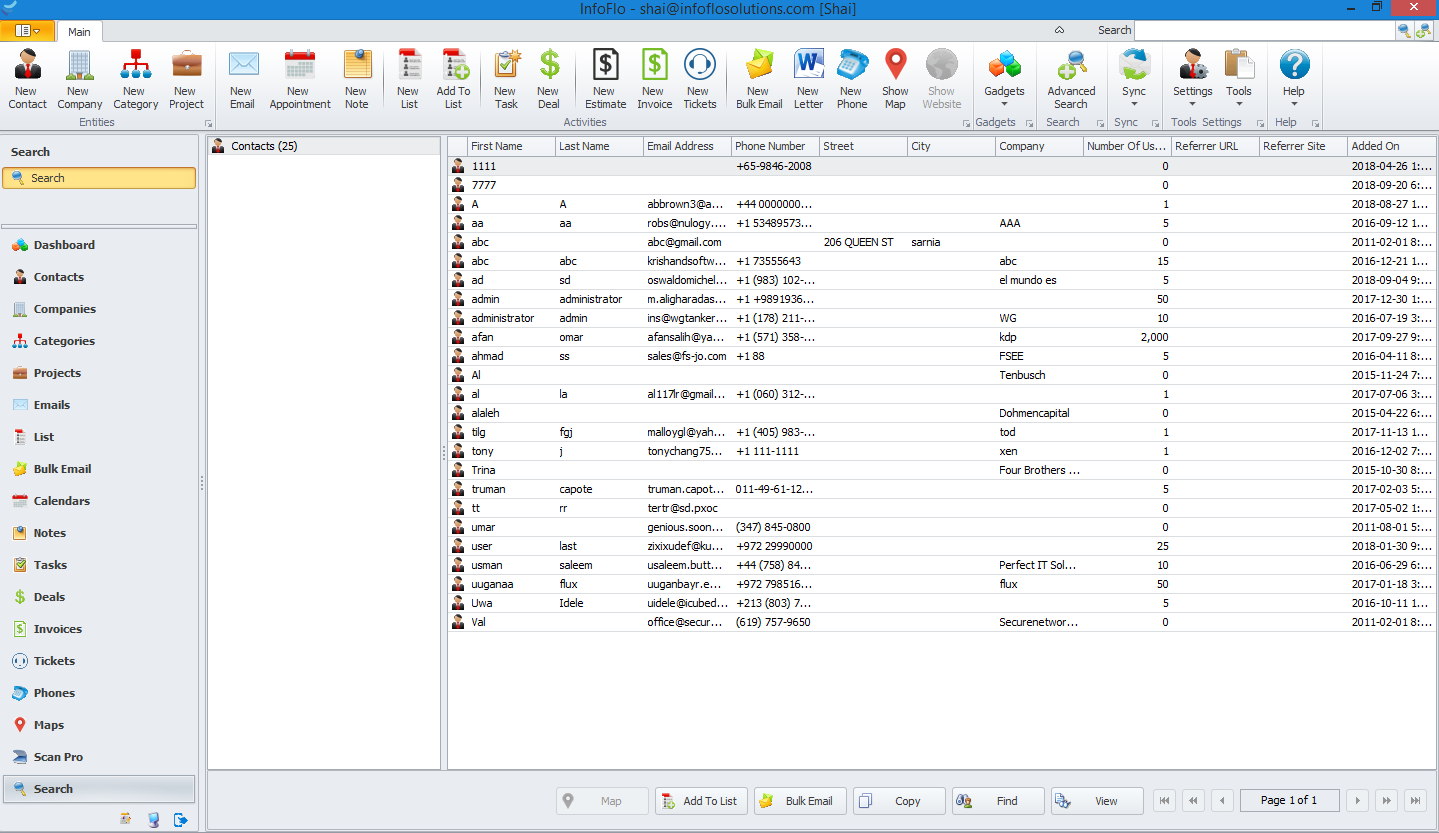Sort by the Last Name column header

[x=598, y=146]
